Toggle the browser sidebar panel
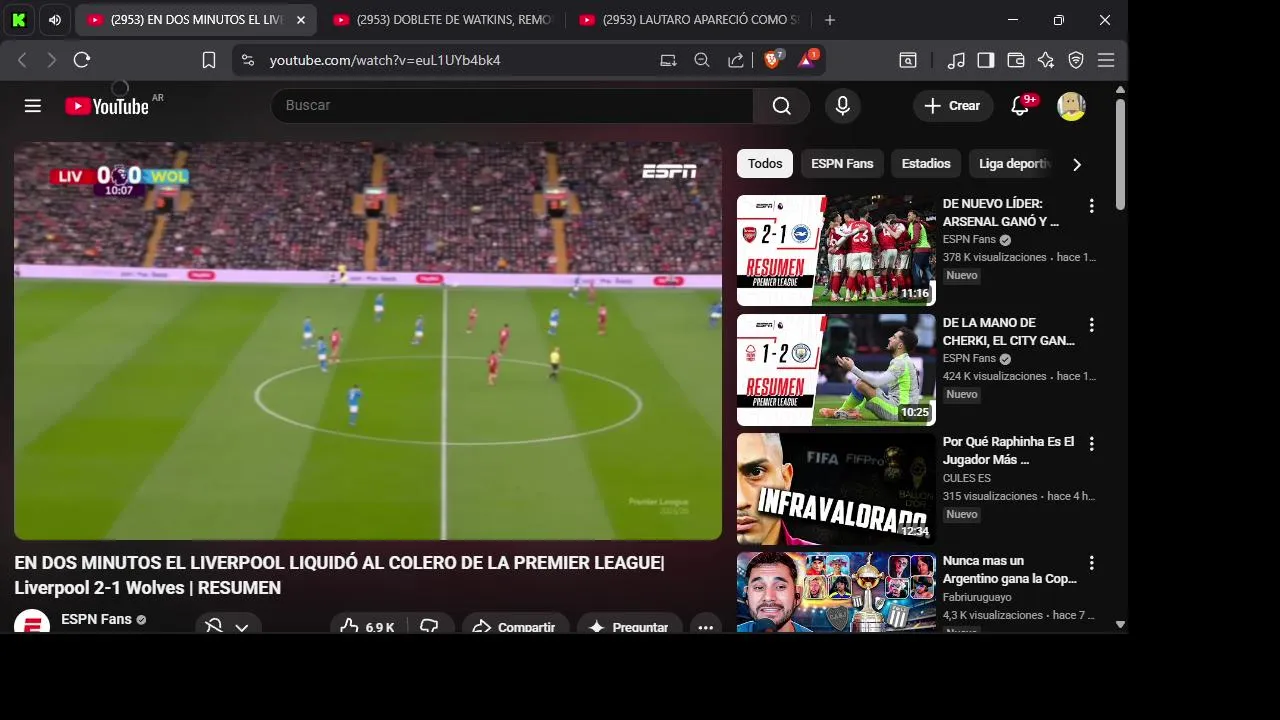The width and height of the screenshot is (1280, 720). tap(986, 60)
